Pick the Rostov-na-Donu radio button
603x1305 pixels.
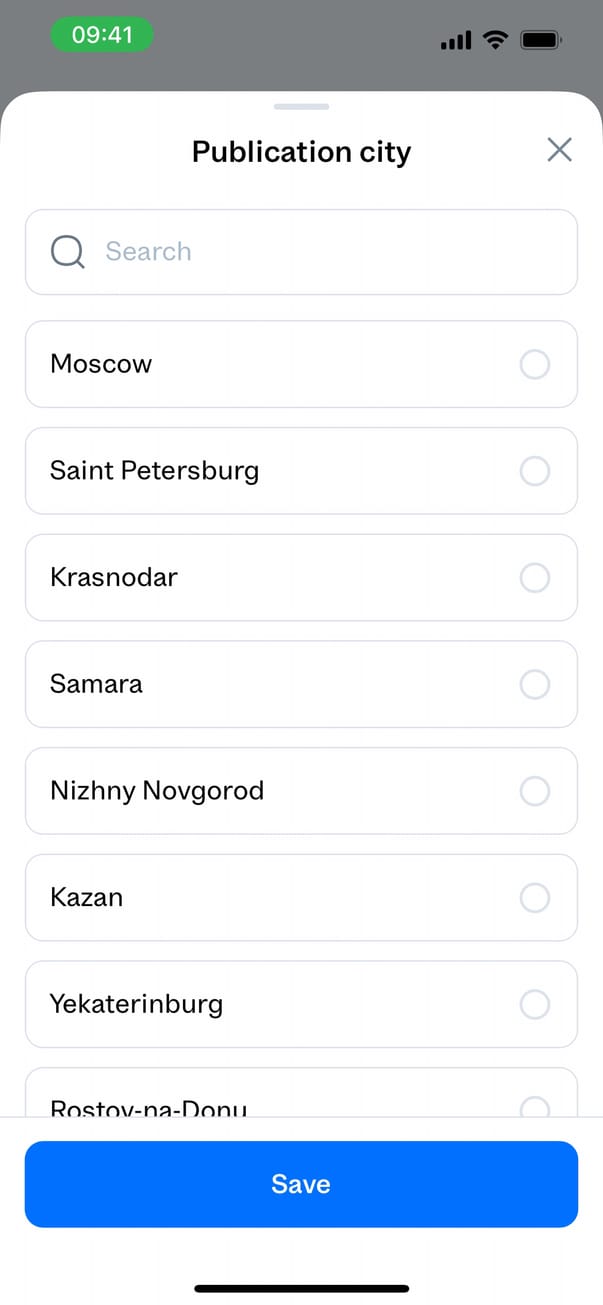click(535, 1107)
